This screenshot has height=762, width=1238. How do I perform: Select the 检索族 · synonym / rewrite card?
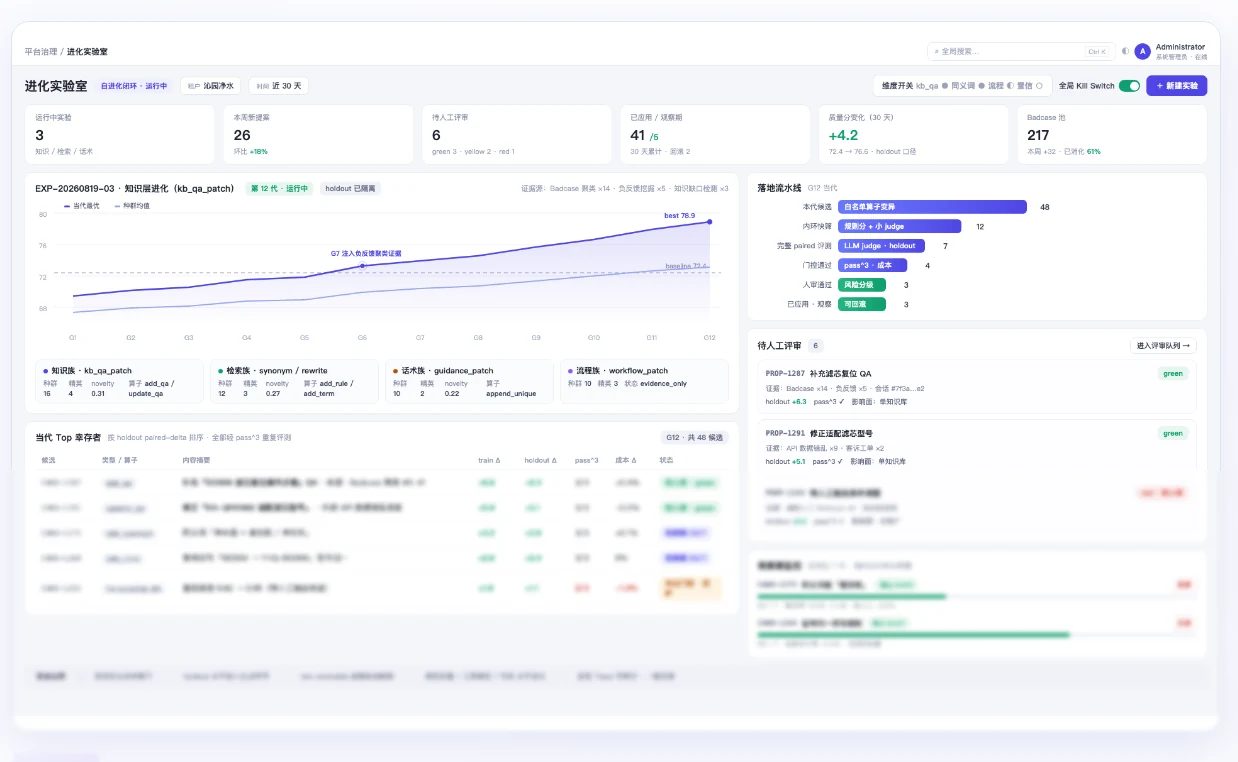(295, 381)
